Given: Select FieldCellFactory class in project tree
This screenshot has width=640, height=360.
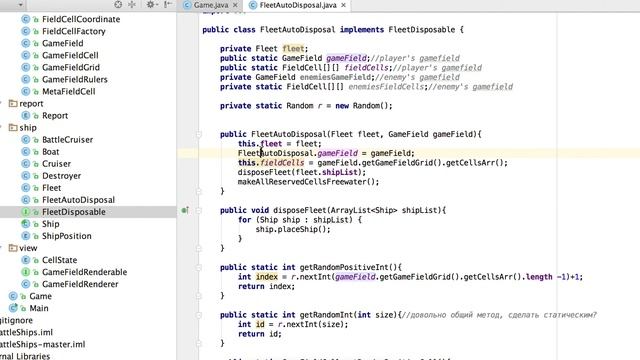Looking at the screenshot, I should tap(73, 31).
